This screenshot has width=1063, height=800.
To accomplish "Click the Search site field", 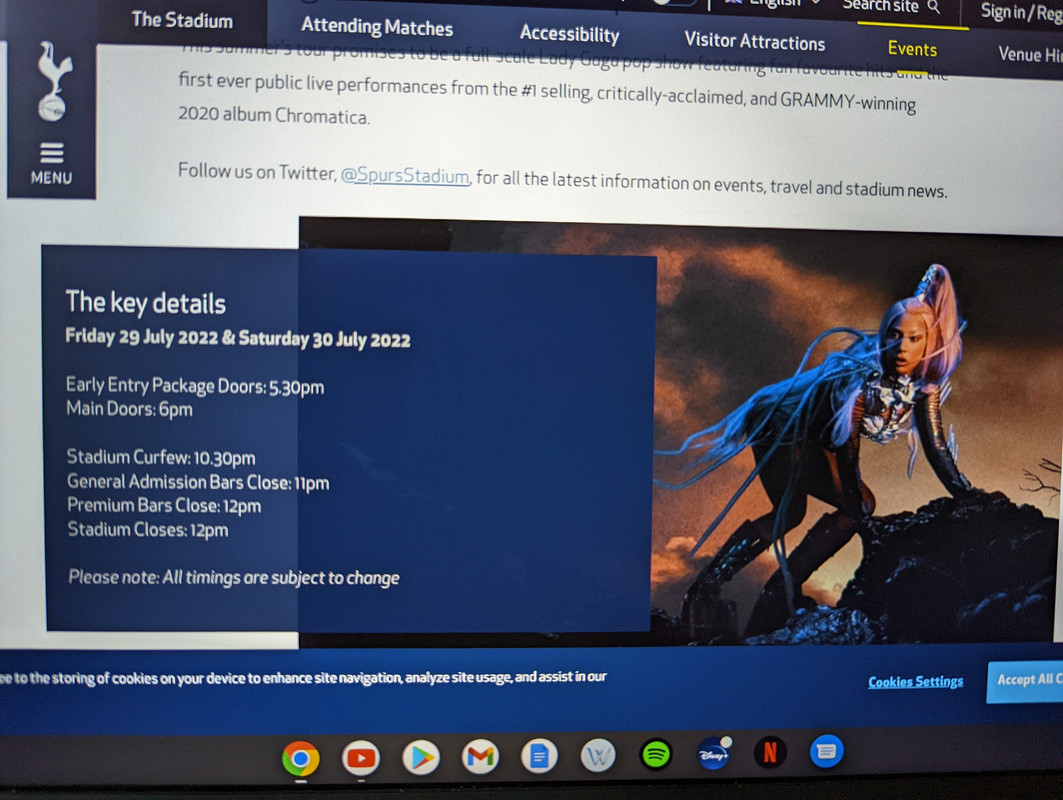I will [x=889, y=7].
